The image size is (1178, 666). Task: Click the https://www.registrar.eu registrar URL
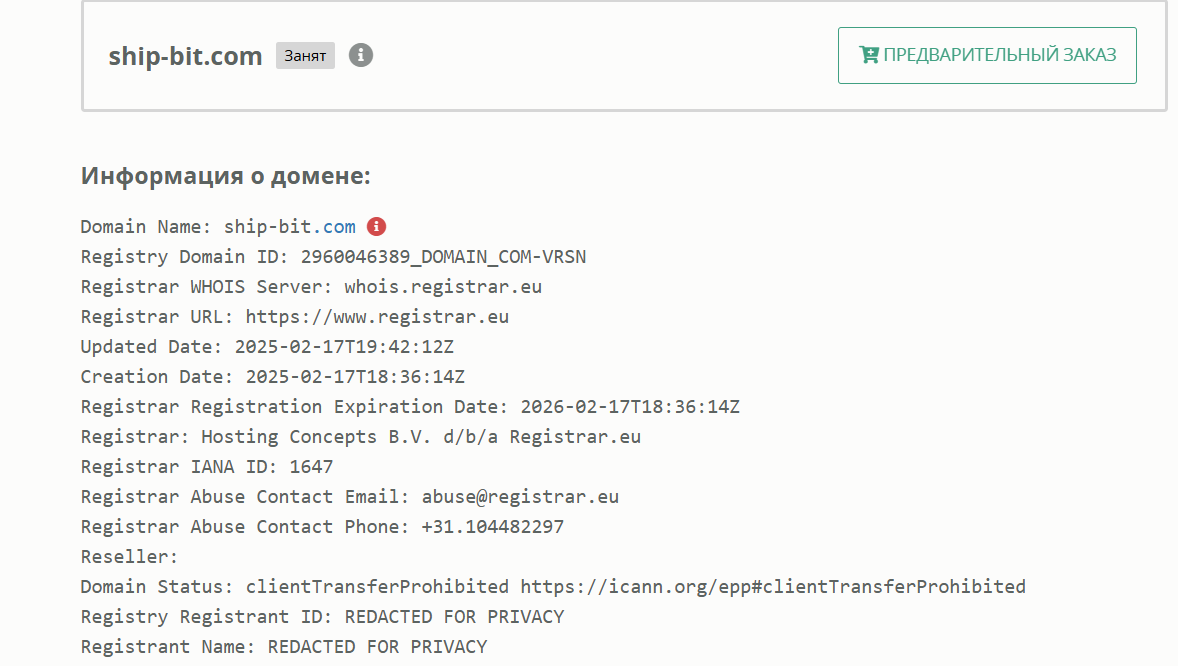click(377, 316)
